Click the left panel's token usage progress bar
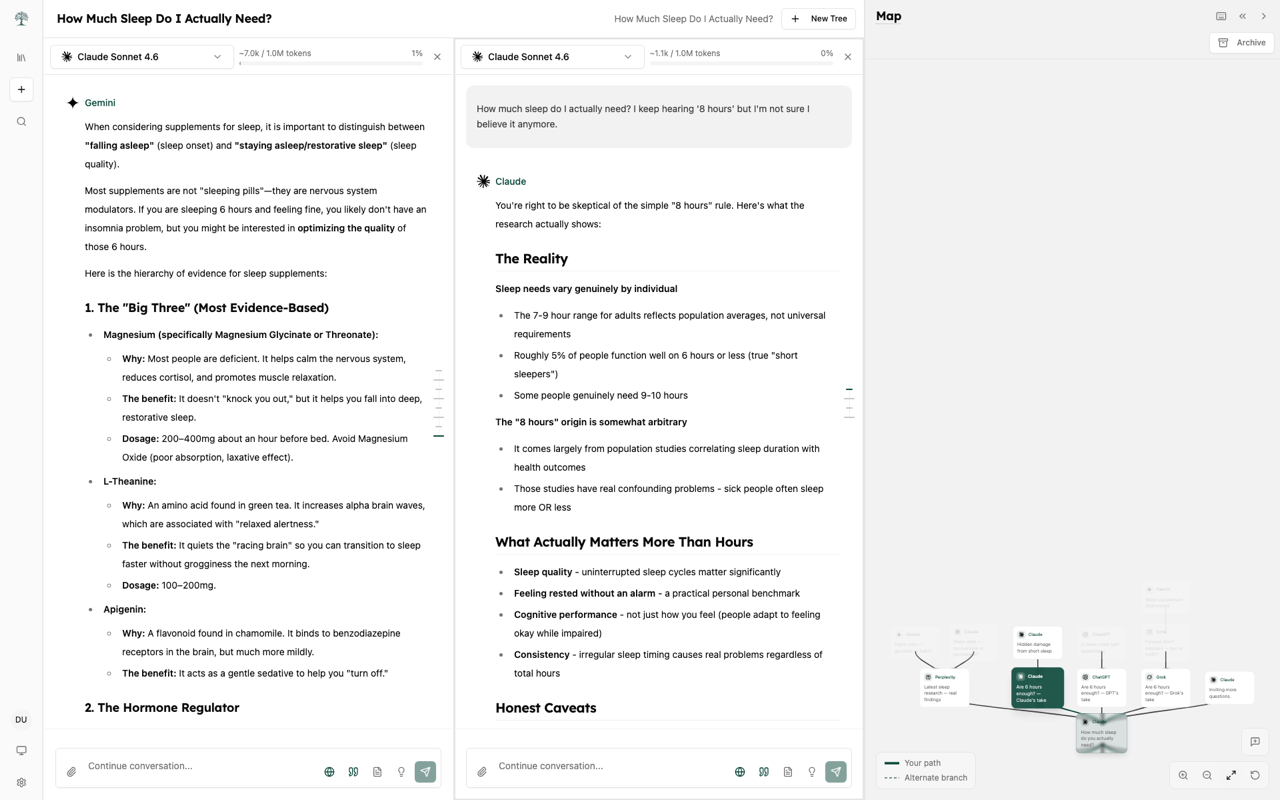Viewport: 1280px width, 800px height. [x=331, y=63]
